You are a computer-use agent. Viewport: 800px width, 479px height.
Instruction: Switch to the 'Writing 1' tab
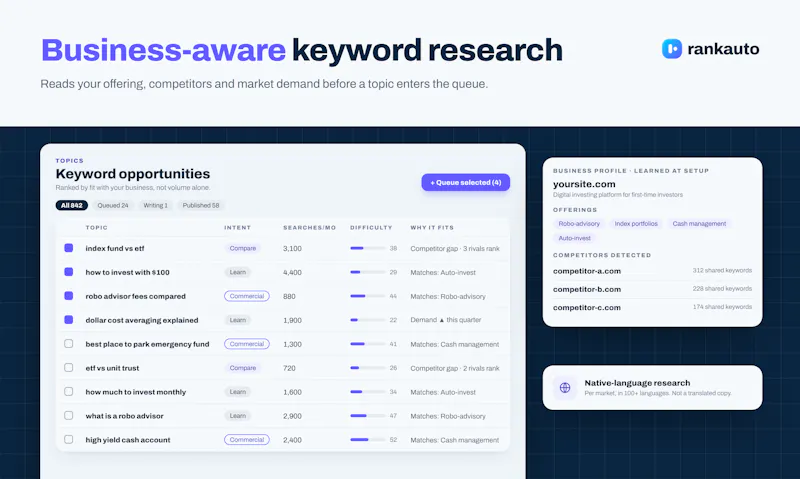(155, 206)
